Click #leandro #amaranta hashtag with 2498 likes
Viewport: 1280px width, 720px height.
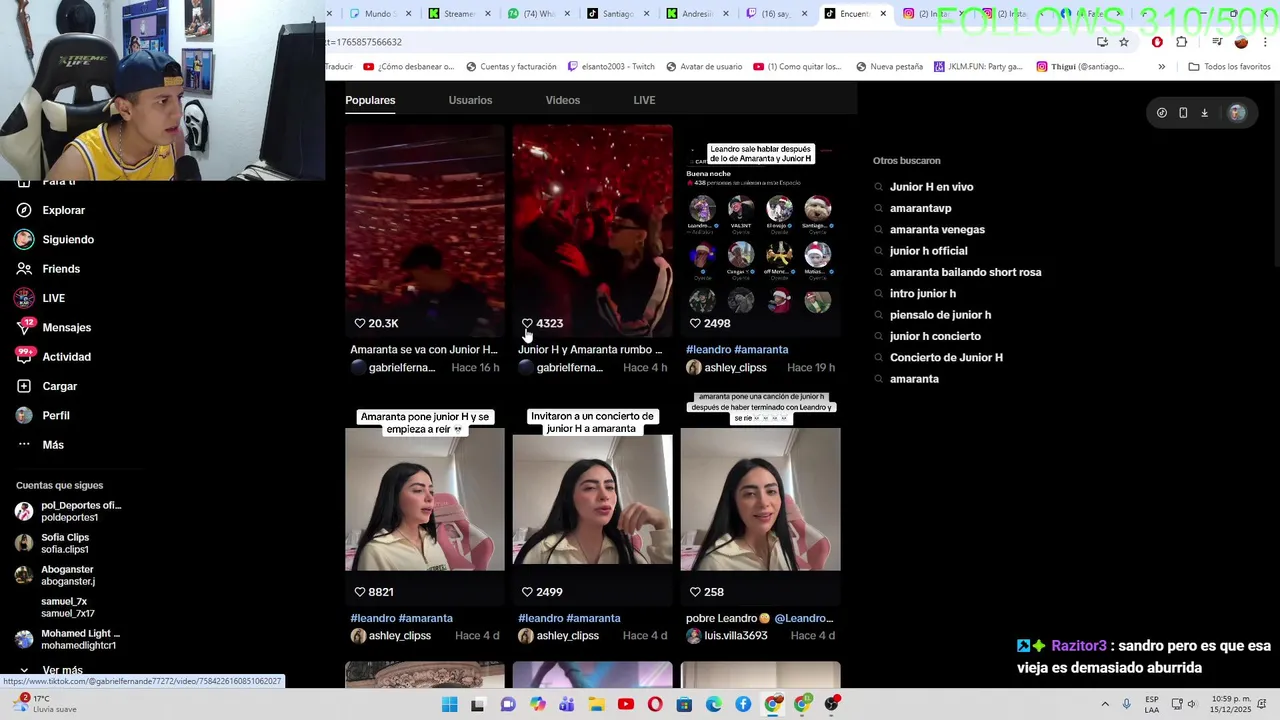click(737, 350)
